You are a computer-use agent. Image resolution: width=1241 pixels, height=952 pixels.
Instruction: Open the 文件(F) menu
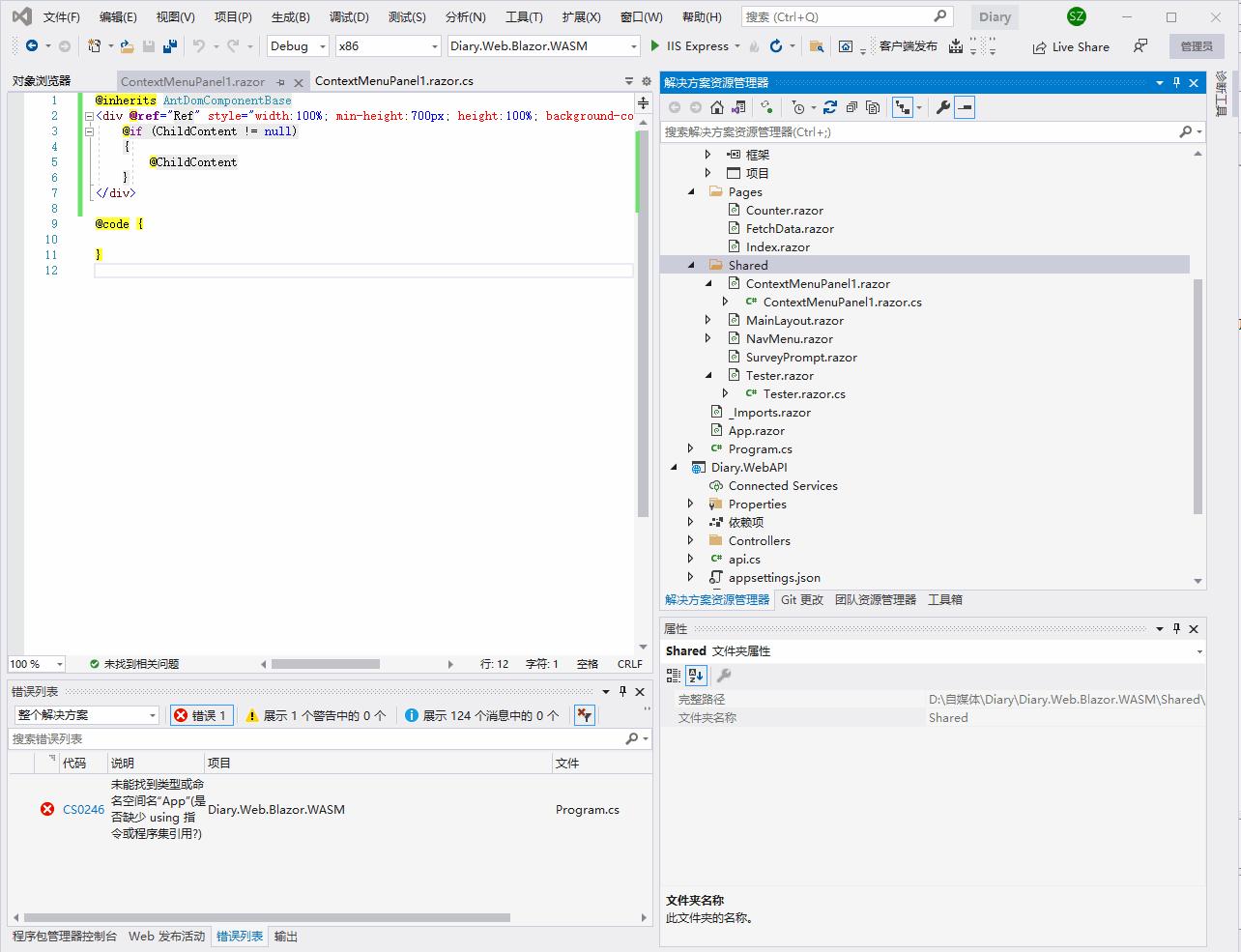point(62,16)
